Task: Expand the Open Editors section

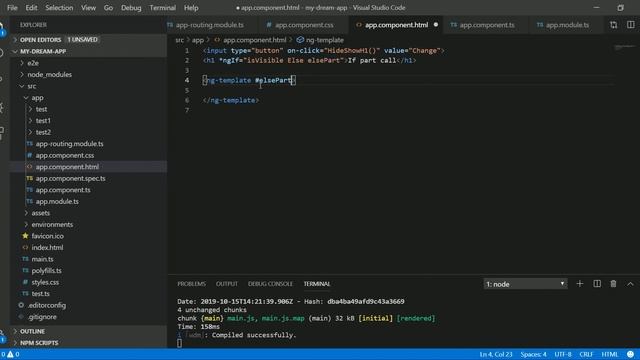Action: 88,40
